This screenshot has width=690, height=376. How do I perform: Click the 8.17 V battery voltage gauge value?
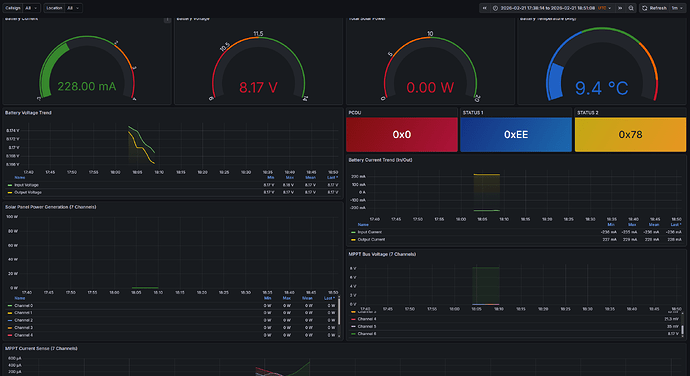pos(258,87)
